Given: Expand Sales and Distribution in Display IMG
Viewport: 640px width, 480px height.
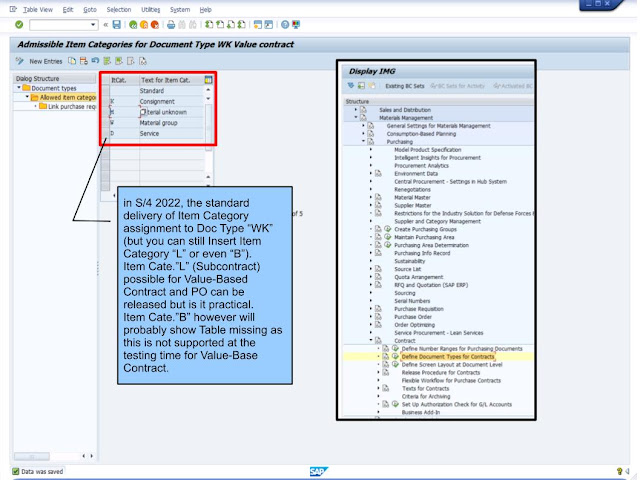Looking at the screenshot, I should click(356, 110).
